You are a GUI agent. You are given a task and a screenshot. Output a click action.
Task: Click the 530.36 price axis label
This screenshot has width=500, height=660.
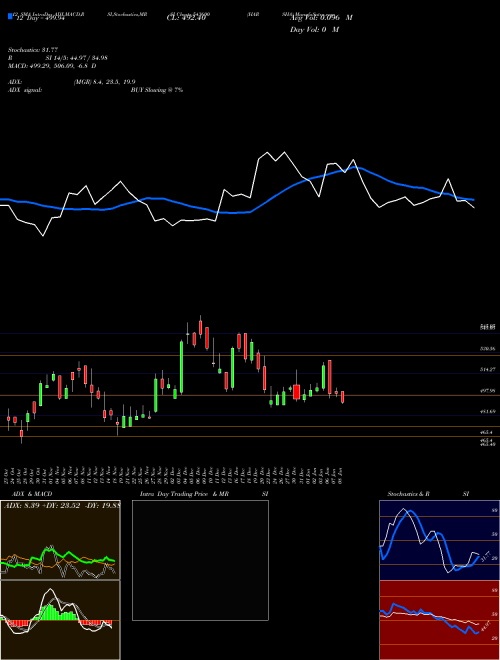coord(487,349)
